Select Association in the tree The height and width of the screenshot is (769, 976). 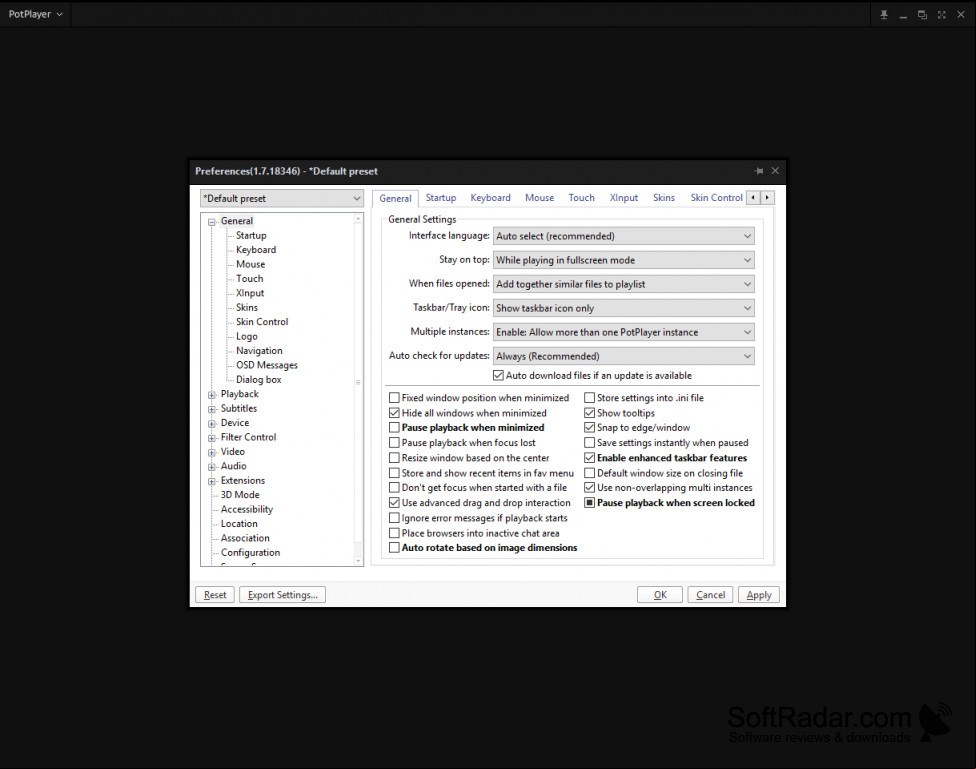[245, 538]
